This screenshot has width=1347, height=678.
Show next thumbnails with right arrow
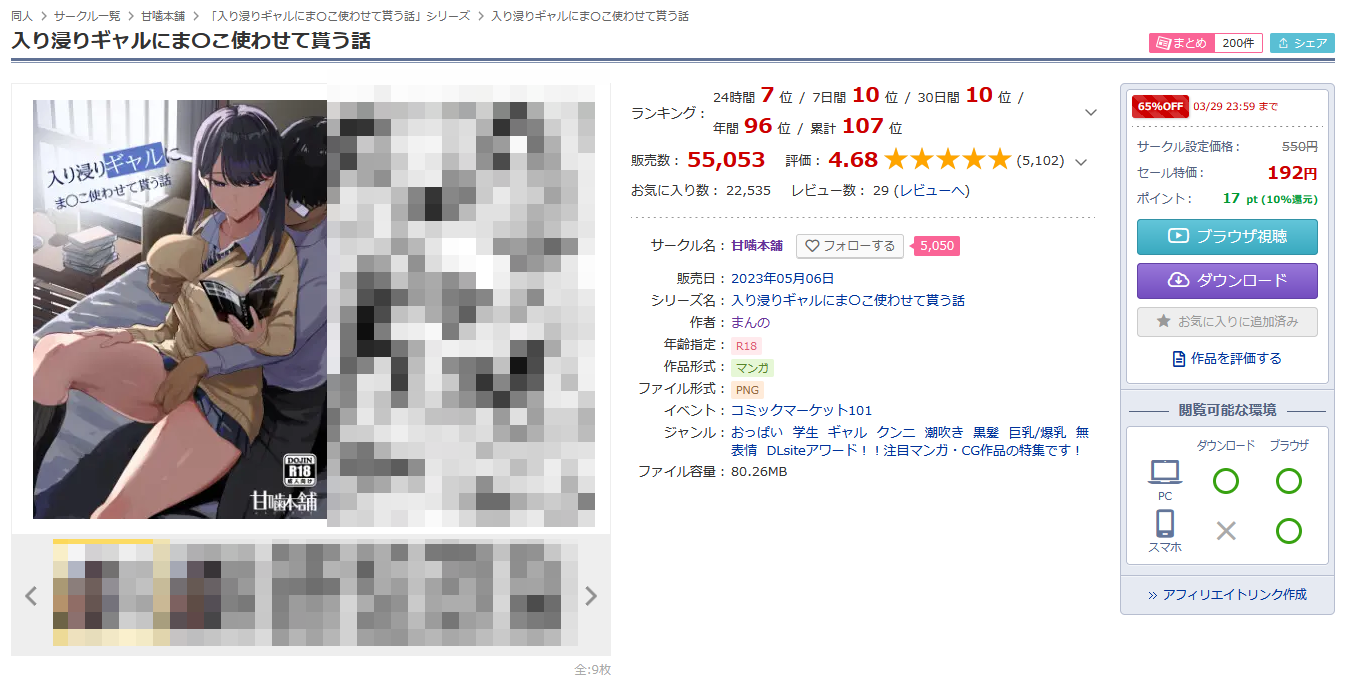pos(591,596)
